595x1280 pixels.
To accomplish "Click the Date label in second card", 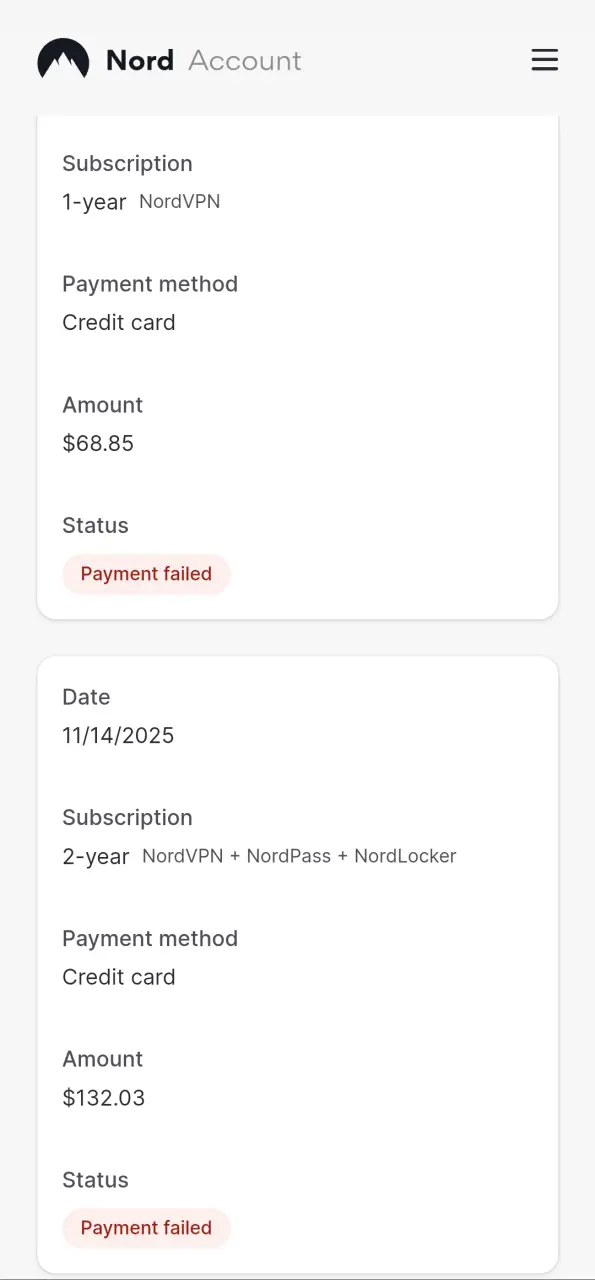I will 86,697.
